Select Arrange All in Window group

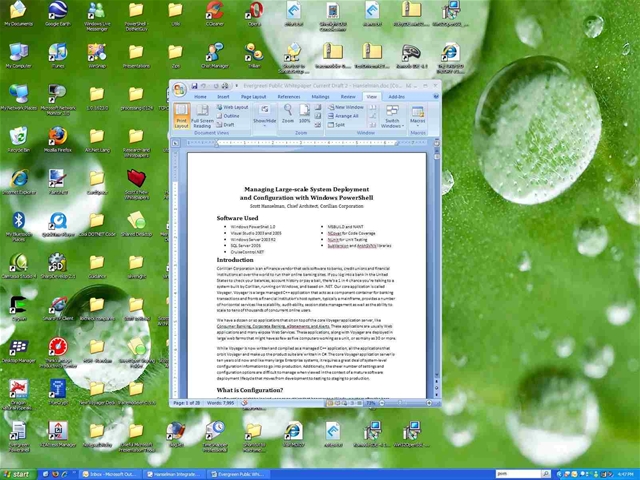coord(343,116)
